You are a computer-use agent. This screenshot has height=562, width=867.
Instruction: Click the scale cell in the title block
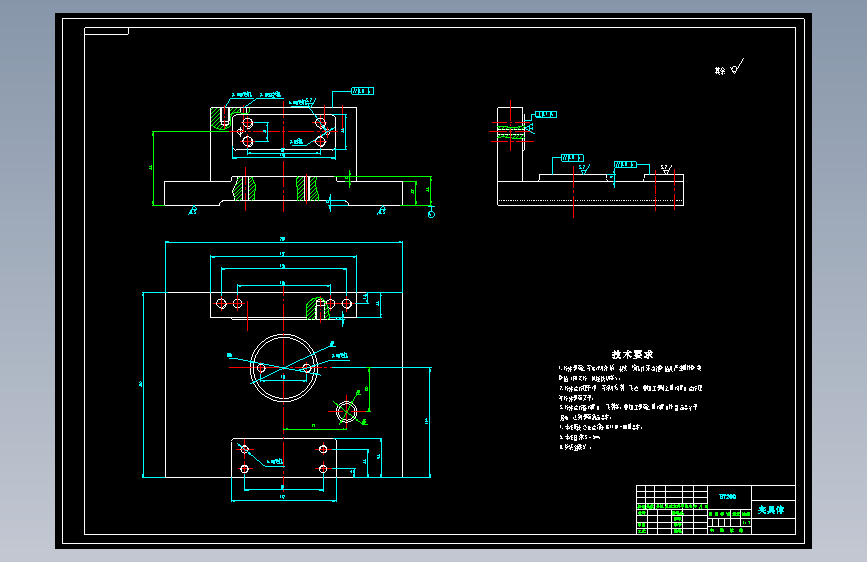tap(746, 522)
